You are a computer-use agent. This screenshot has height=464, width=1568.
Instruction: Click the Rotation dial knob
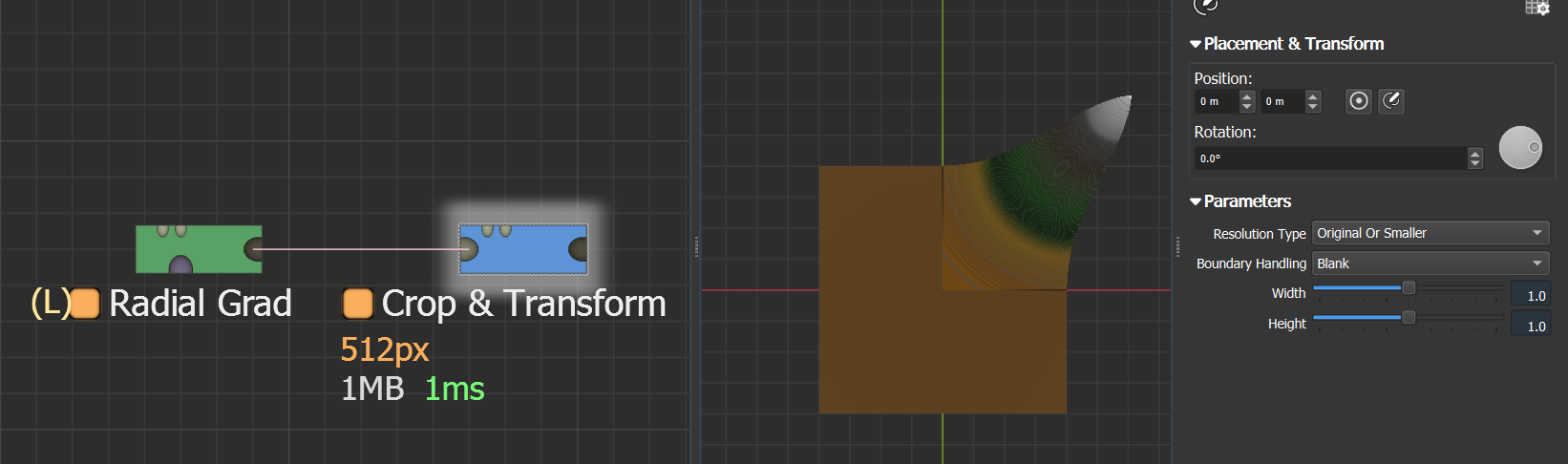click(1520, 148)
